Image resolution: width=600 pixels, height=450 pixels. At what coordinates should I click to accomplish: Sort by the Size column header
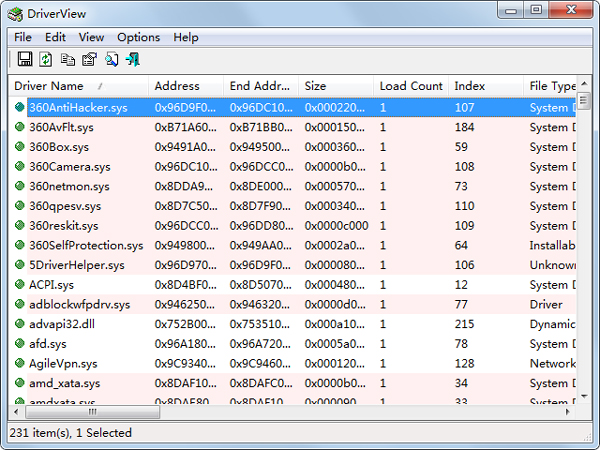coord(336,86)
